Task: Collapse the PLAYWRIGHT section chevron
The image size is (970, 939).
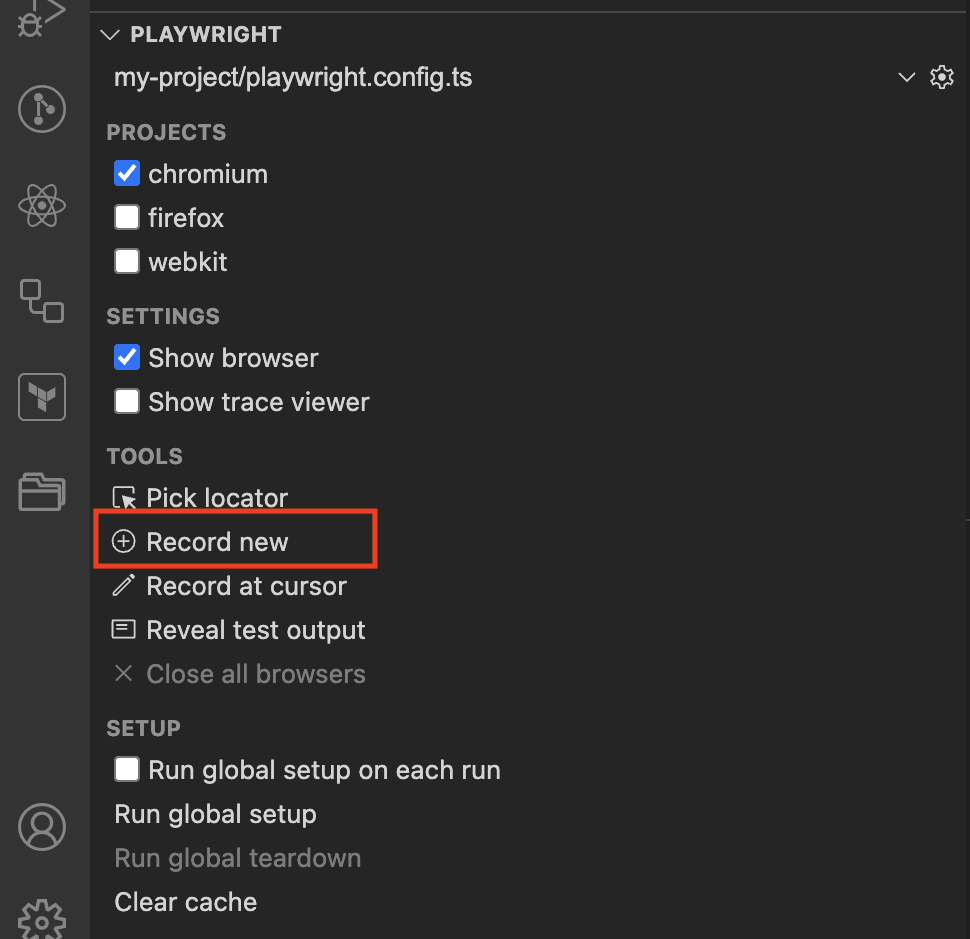Action: coord(109,35)
